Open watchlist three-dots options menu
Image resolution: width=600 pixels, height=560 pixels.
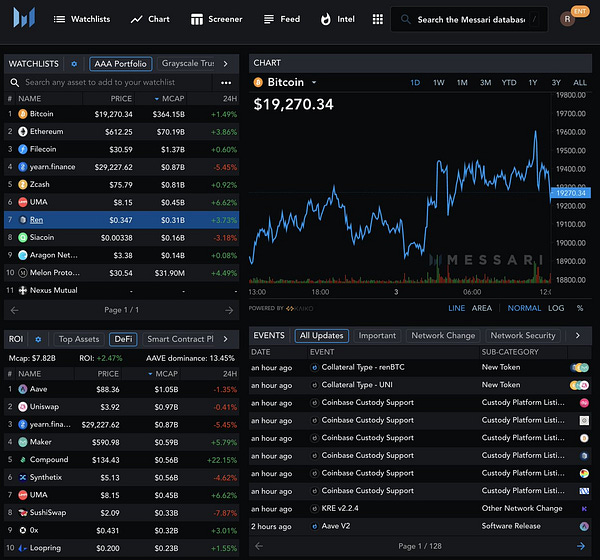click(226, 83)
